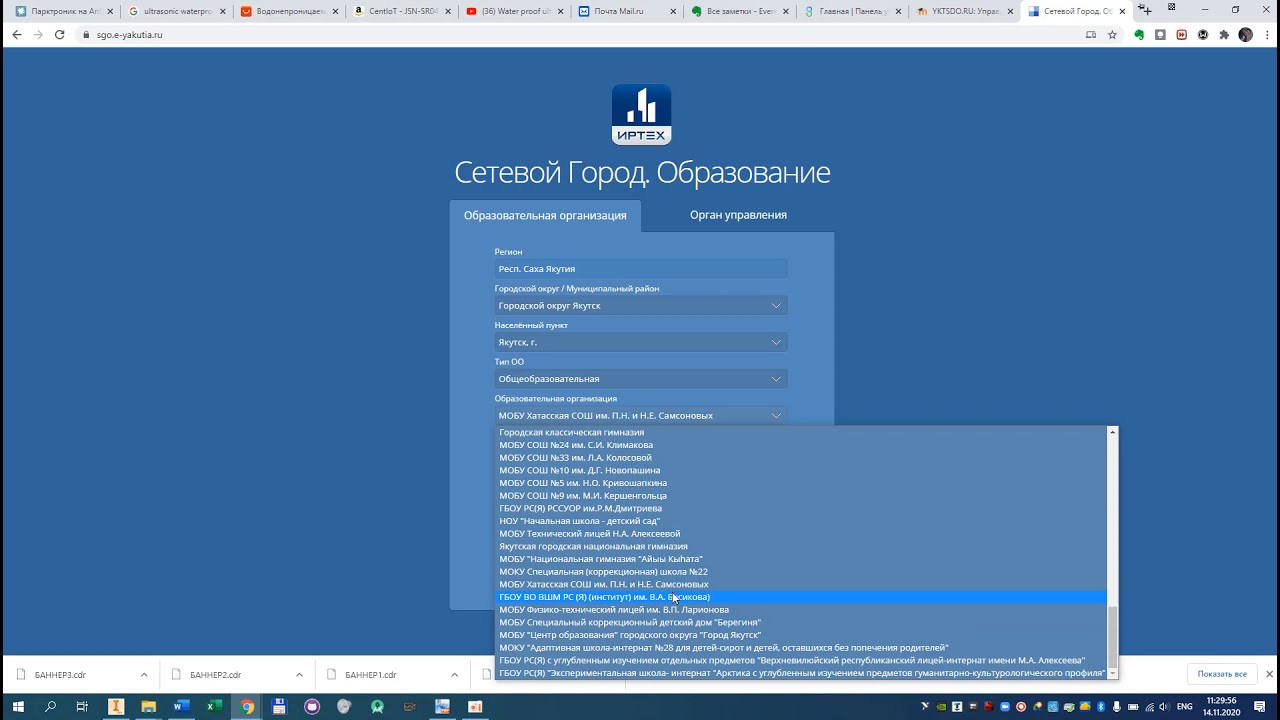Screen dimensions: 1280x720
Task: Open БАННЕР2.cdr download options arrow
Action: pyautogui.click(x=299, y=675)
